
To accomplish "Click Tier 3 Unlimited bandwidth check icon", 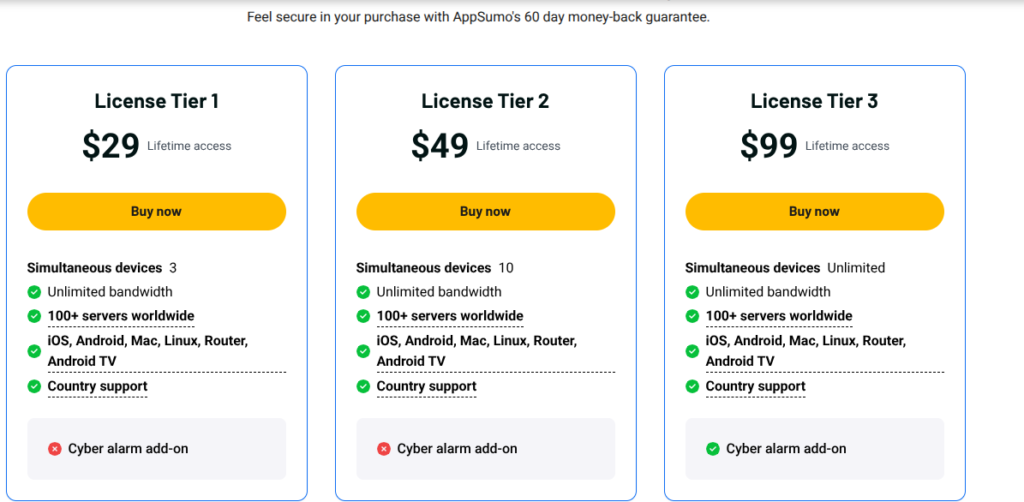I will point(693,292).
